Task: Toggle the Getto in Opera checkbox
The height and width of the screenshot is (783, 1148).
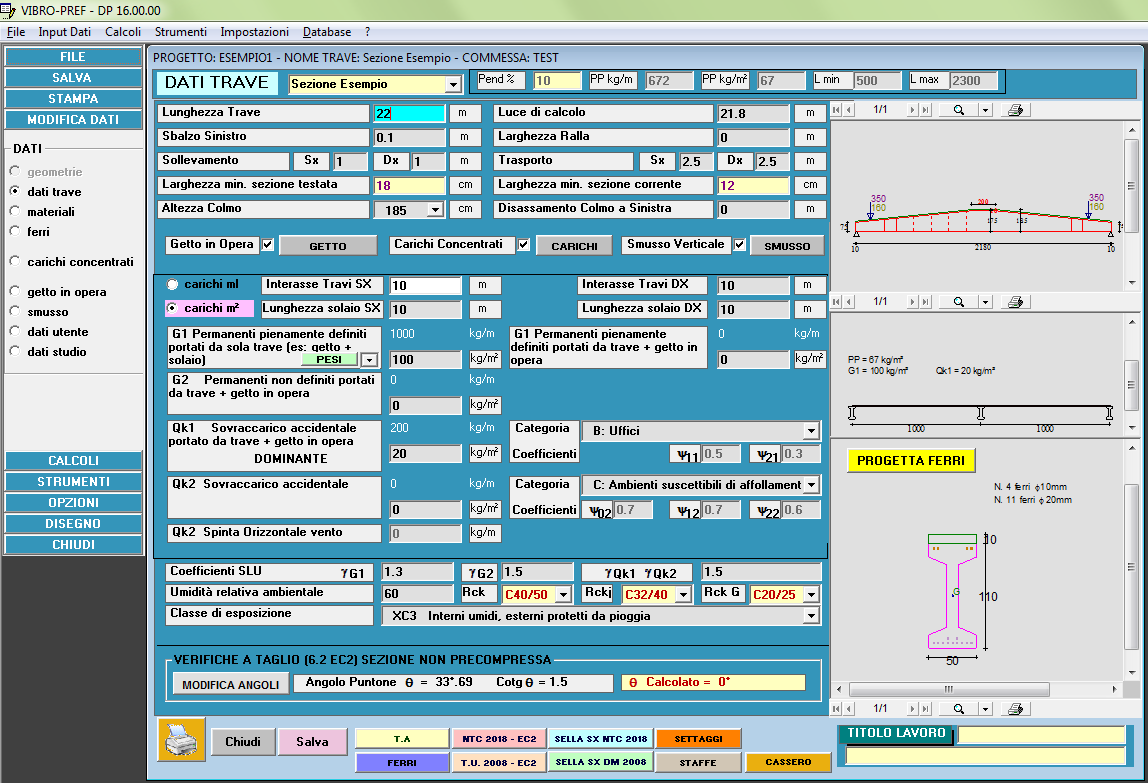Action: [x=268, y=245]
